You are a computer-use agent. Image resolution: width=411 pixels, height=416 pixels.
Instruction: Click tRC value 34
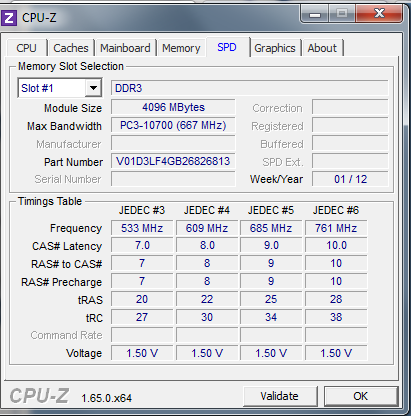(x=271, y=317)
